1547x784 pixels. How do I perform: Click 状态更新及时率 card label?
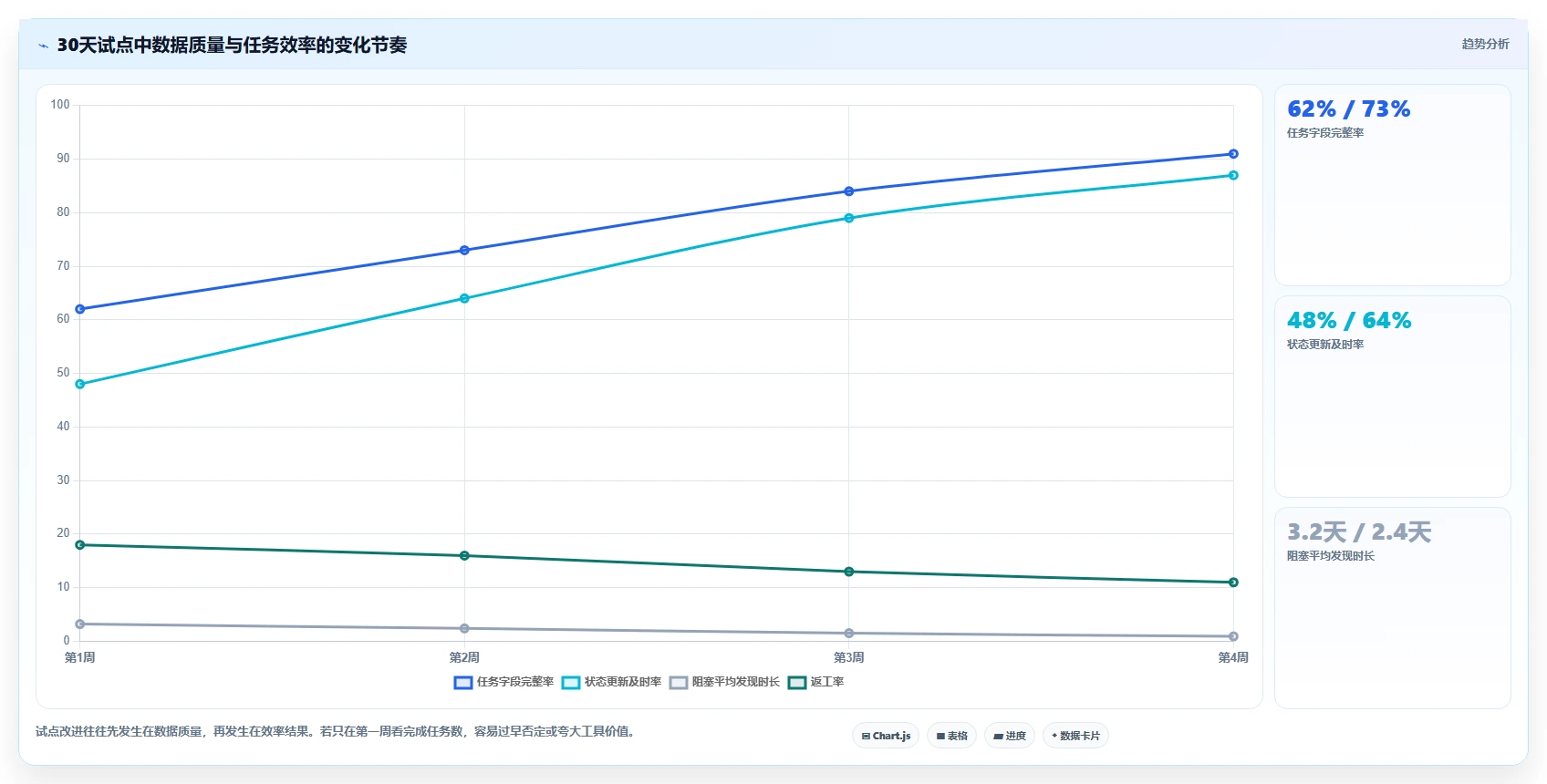[1325, 345]
